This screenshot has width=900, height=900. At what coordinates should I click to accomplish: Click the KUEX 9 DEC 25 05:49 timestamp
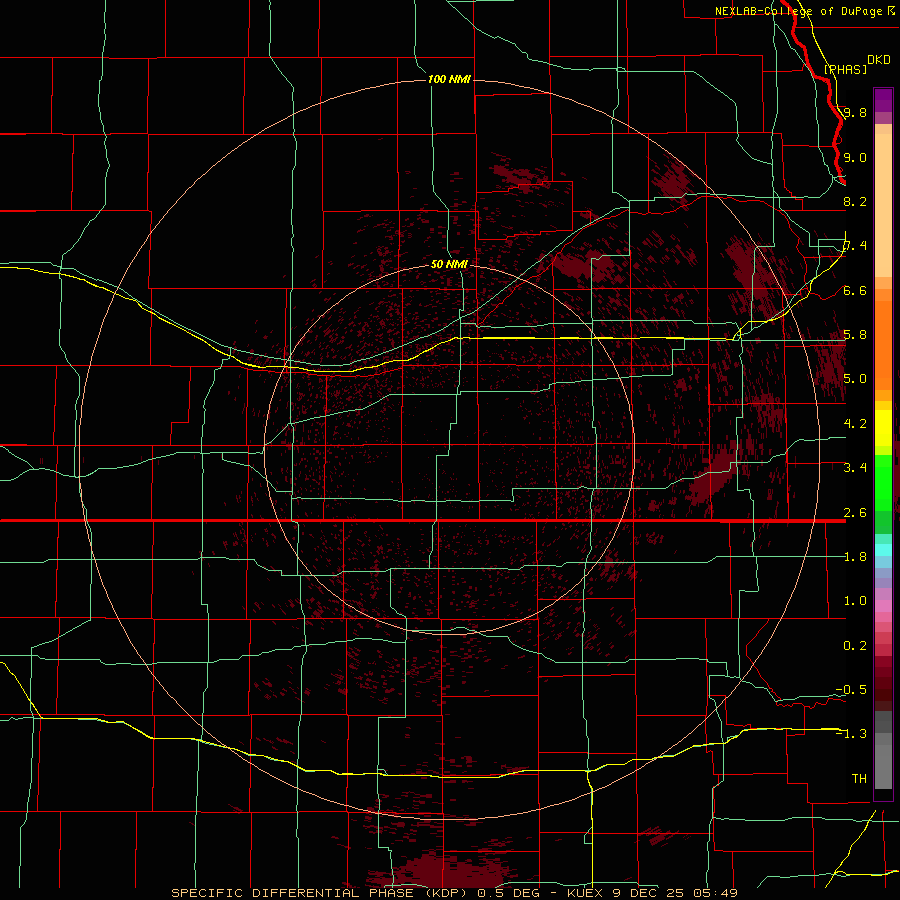(652, 893)
